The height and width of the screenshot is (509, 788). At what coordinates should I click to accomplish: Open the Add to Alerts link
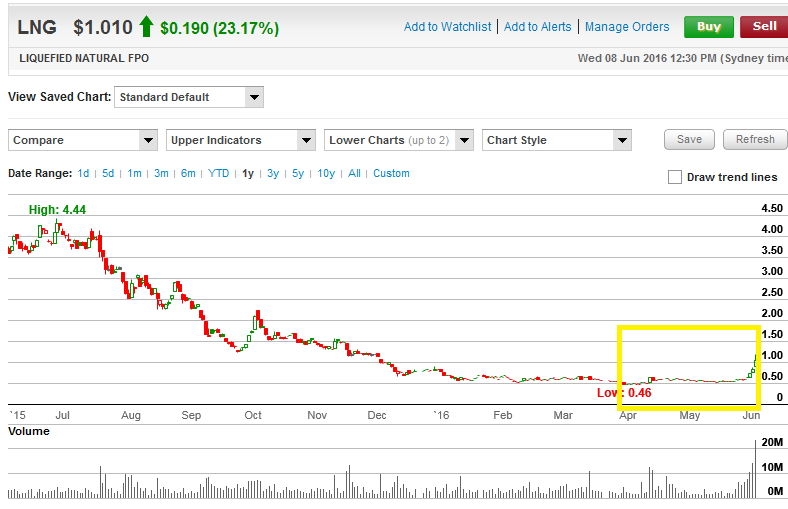(537, 27)
